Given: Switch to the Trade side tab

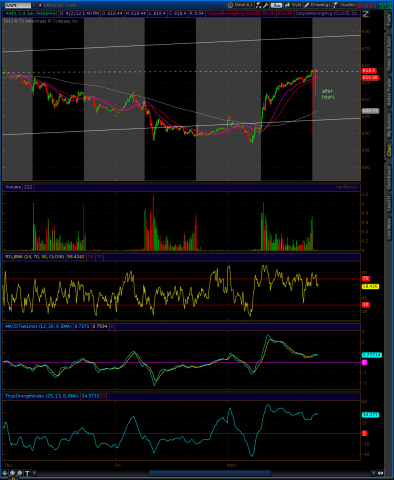Looking at the screenshot, I should coord(389,21).
